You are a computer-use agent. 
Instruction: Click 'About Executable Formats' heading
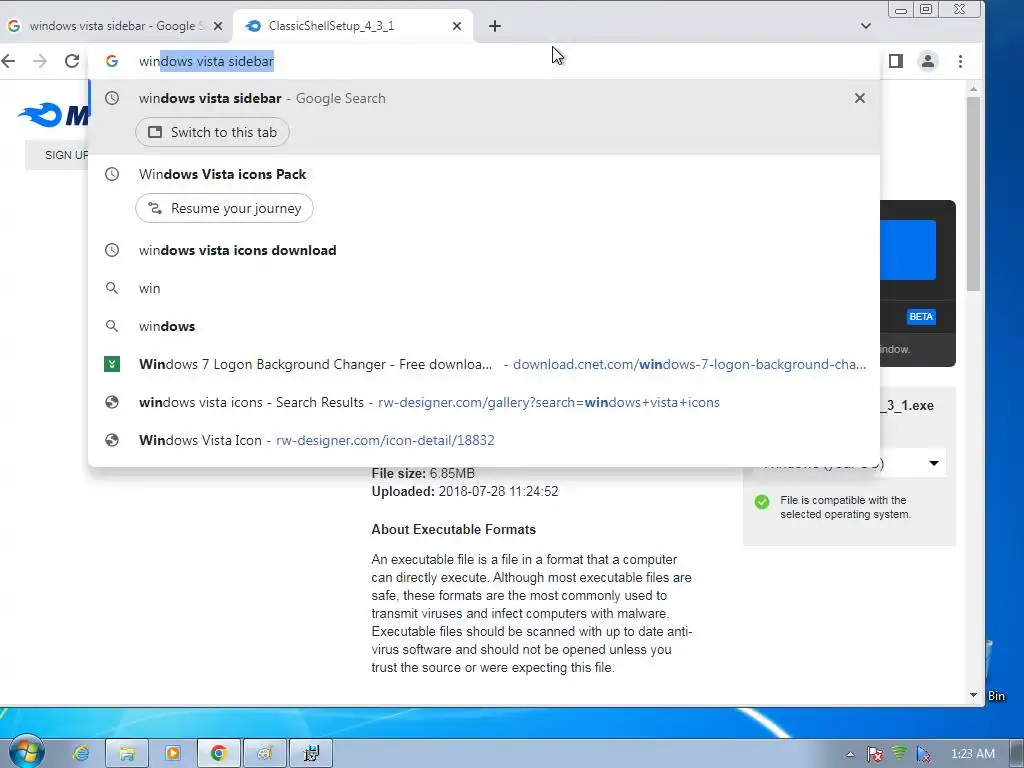(453, 530)
